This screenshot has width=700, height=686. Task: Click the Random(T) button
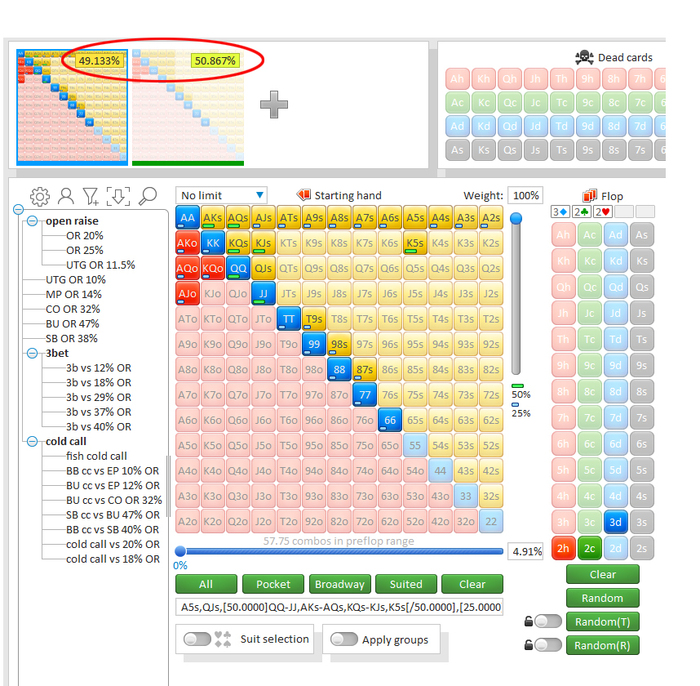click(603, 622)
